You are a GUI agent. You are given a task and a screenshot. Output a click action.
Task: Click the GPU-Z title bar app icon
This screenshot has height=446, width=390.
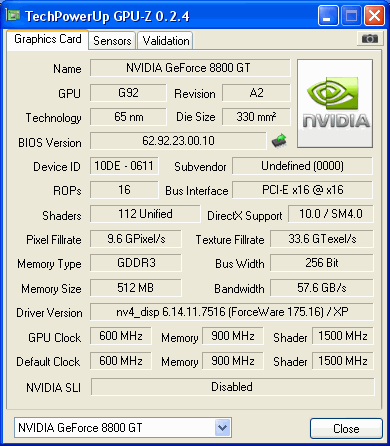13,15
